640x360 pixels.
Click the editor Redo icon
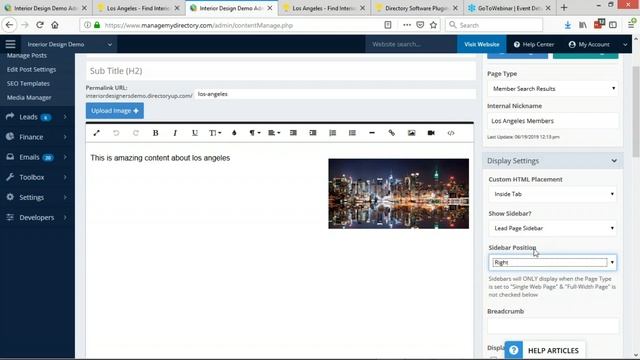click(x=136, y=133)
